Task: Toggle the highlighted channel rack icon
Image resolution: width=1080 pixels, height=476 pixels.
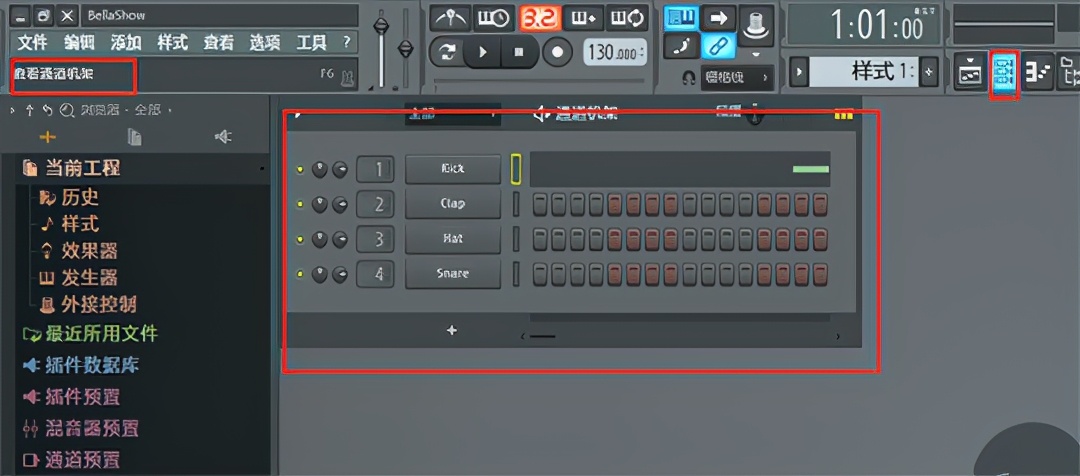Action: (x=1005, y=73)
